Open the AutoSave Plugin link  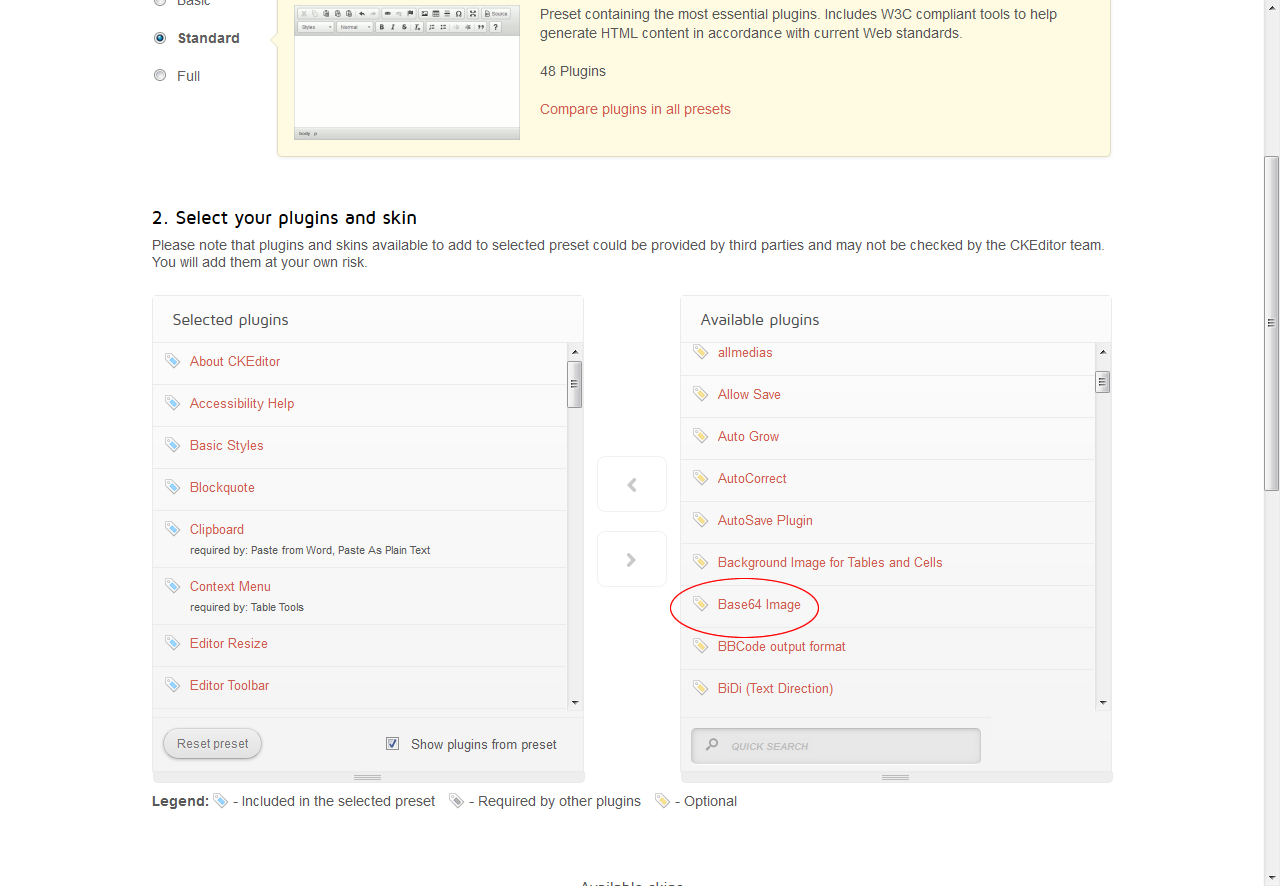[765, 520]
